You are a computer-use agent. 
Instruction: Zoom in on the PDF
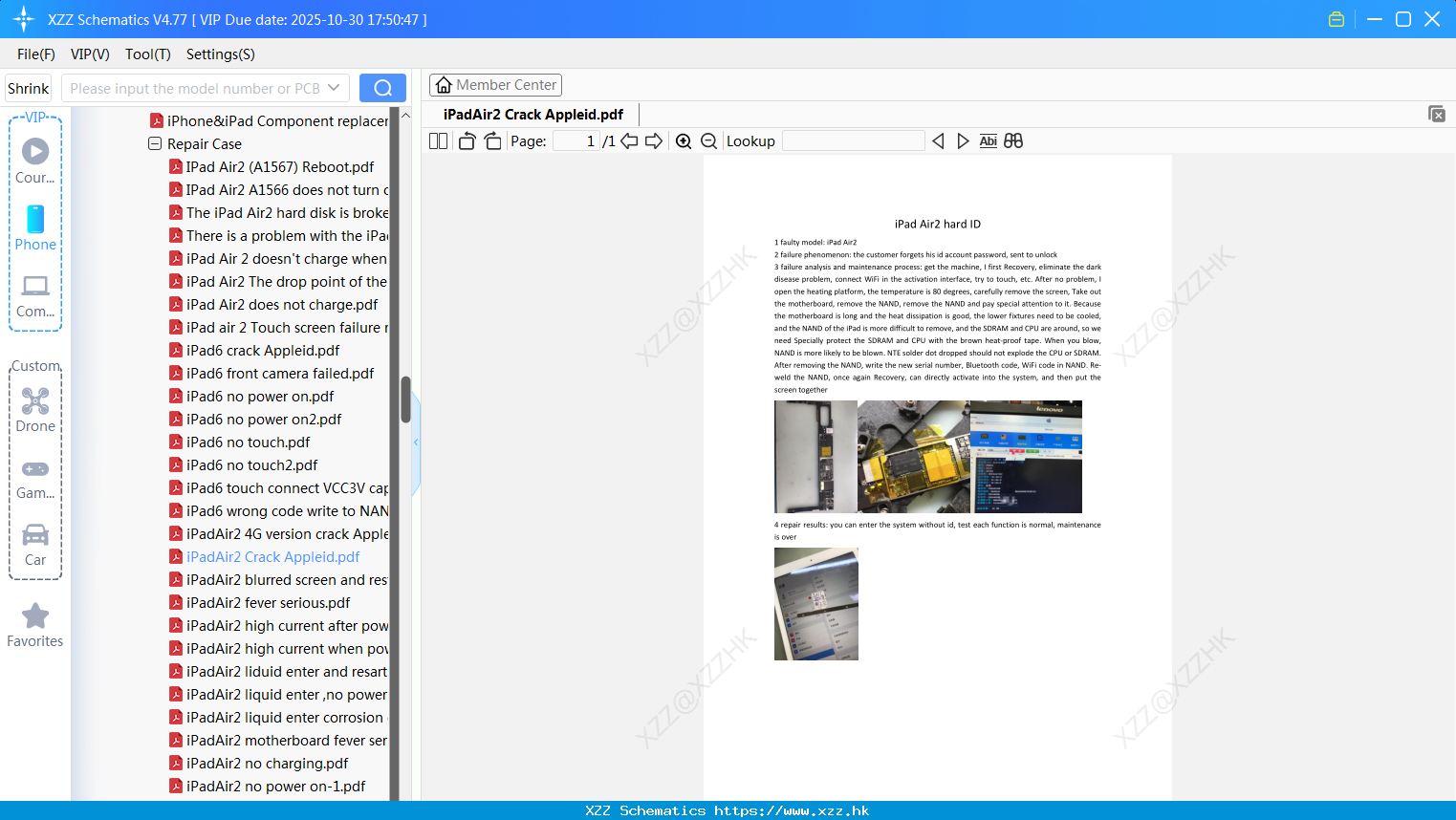(684, 140)
